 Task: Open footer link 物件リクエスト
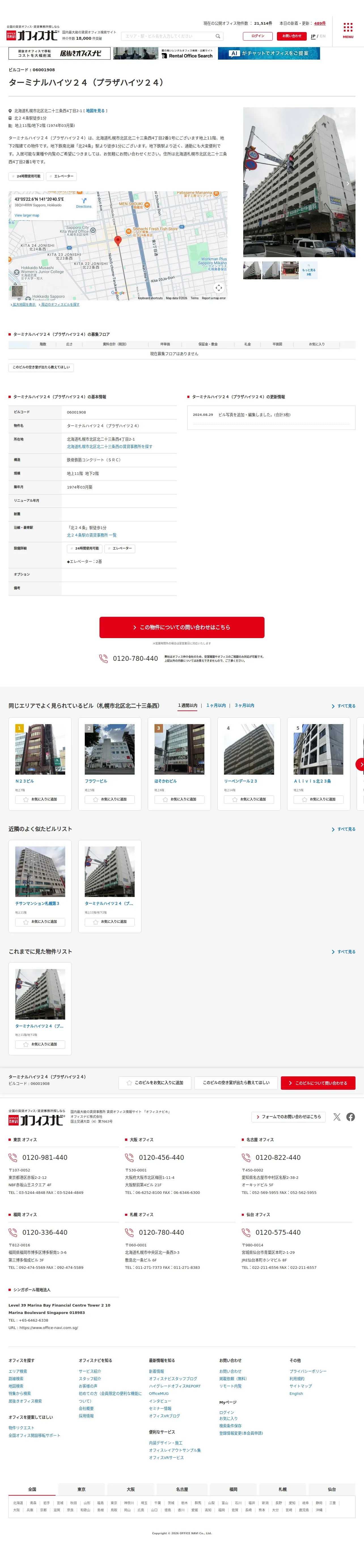pos(21,1427)
